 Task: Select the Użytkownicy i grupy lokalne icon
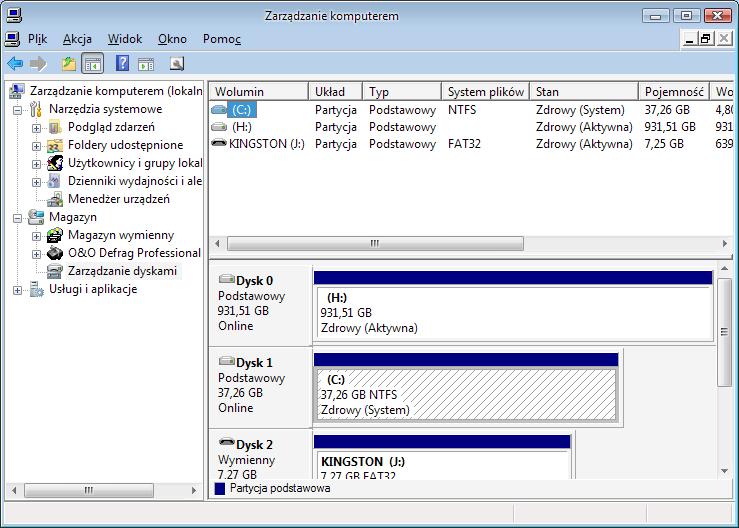[x=55, y=163]
